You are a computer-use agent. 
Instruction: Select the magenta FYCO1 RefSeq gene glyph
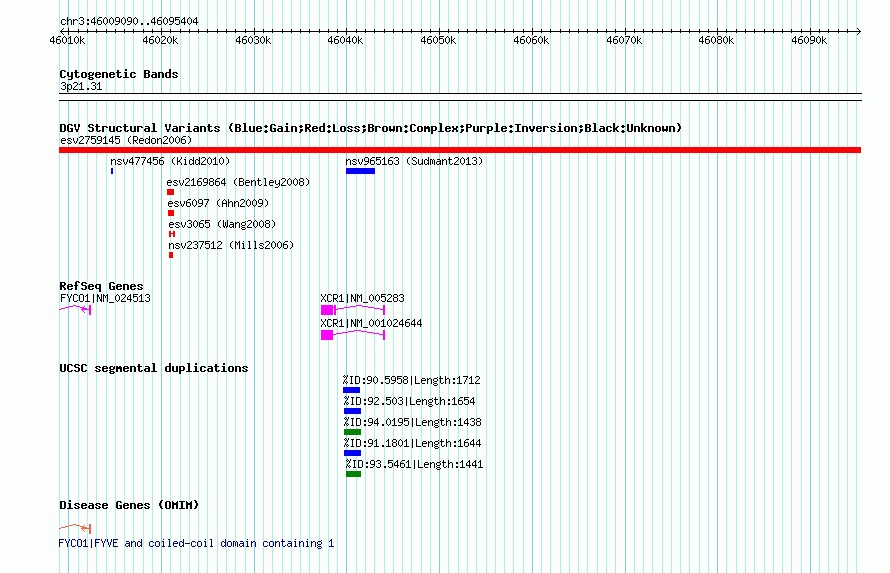point(75,309)
